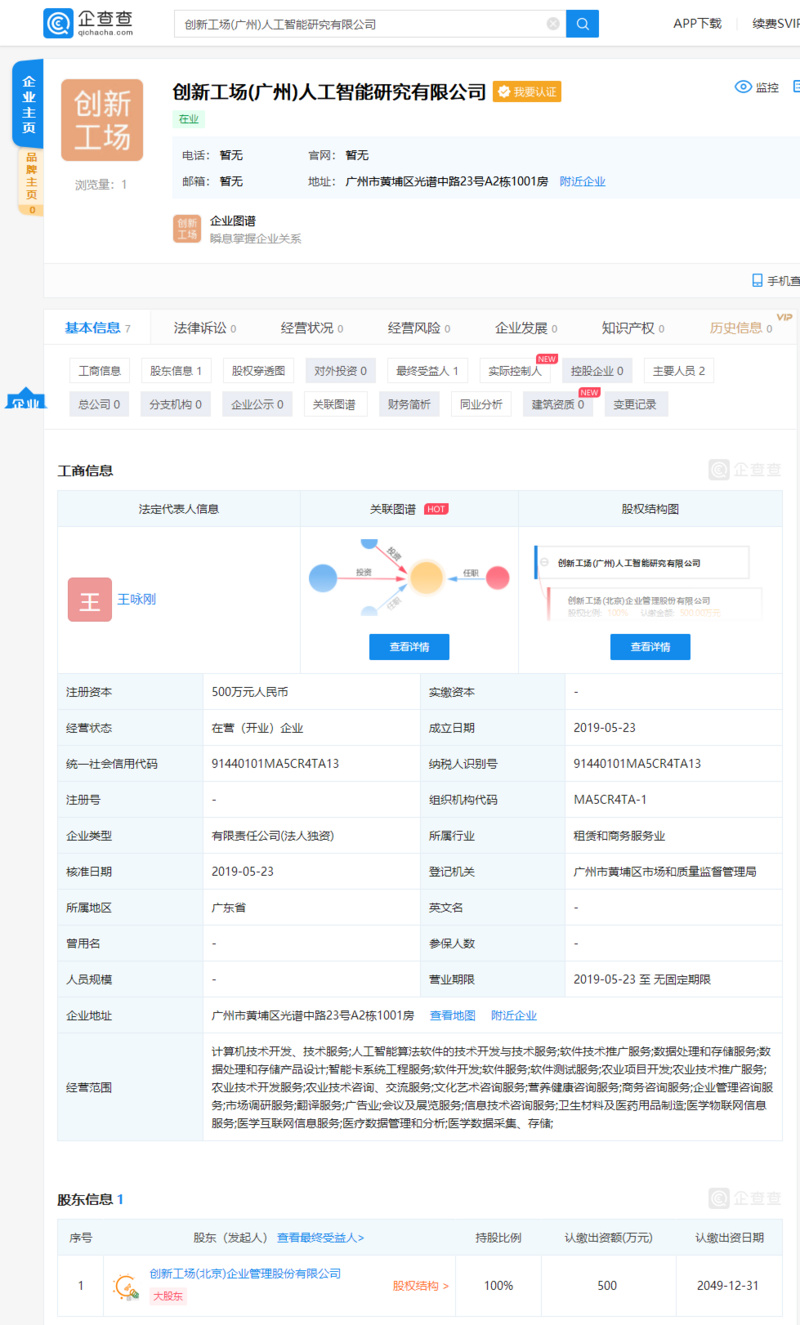This screenshot has height=1325, width=800.
Task: Click 查看详情 under 关联图谱
Action: [409, 647]
